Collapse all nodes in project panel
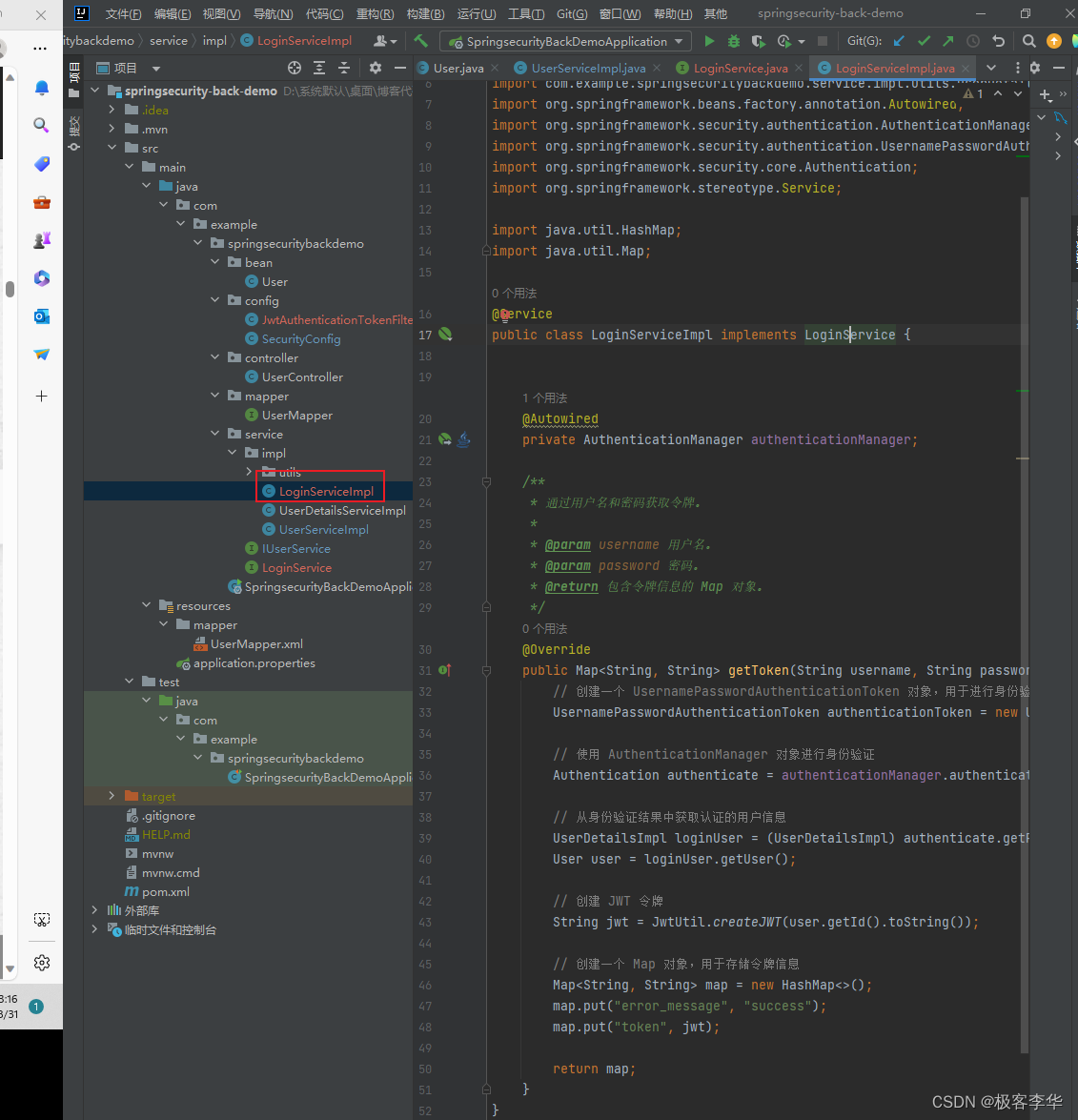Screen dimensions: 1078x1120 coord(344,68)
